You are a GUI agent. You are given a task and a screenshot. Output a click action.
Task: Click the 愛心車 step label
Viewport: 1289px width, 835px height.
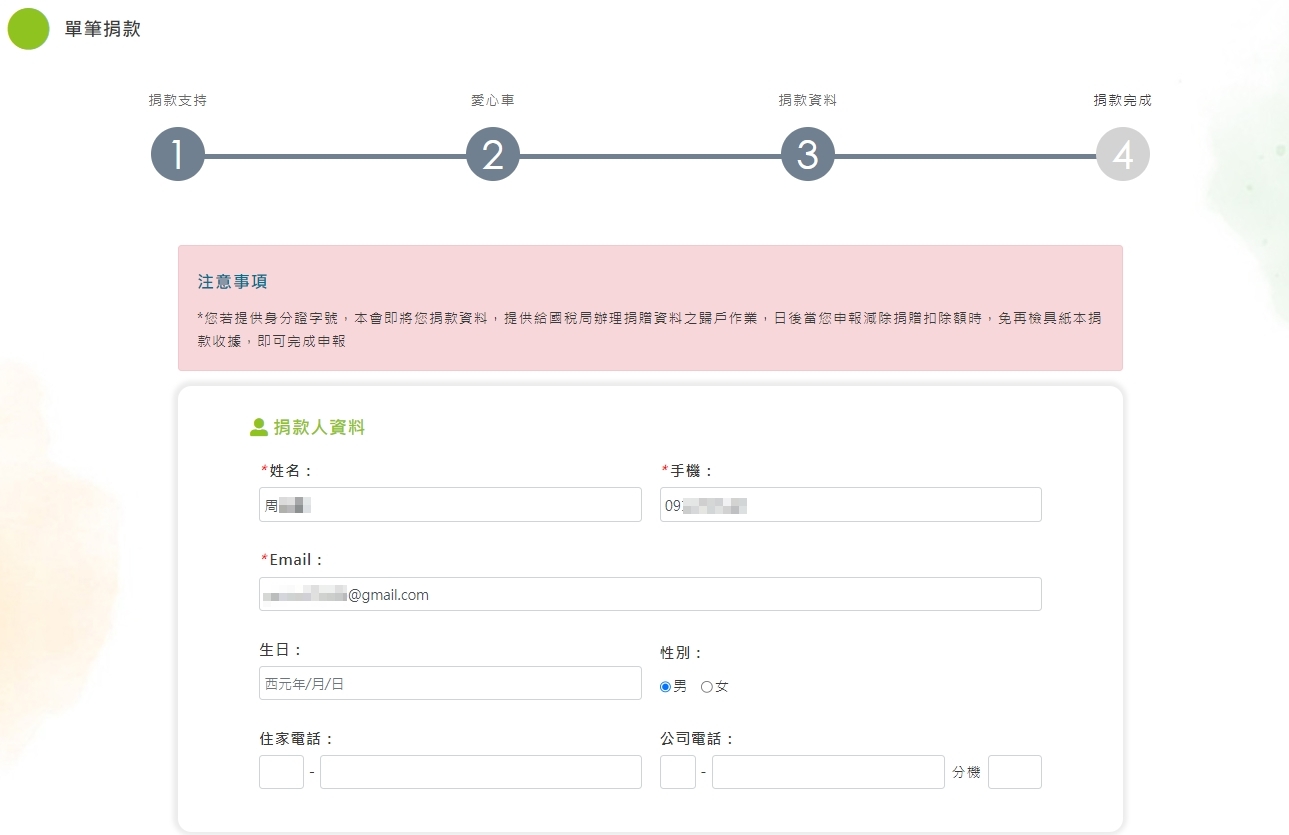pos(493,101)
